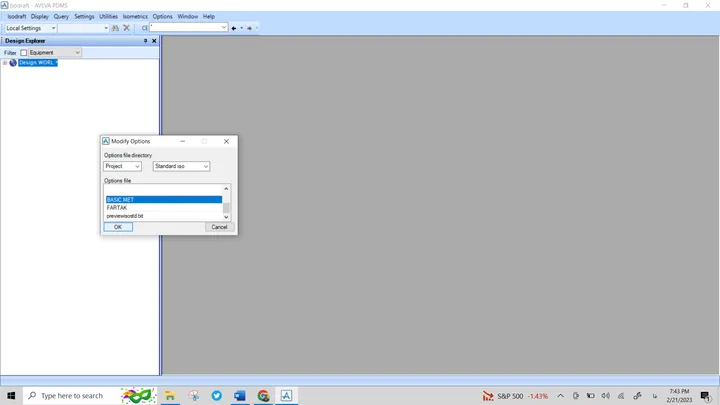The width and height of the screenshot is (720, 405).
Task: Click the AVEVA PDMS taskbar icon
Action: coord(286,395)
